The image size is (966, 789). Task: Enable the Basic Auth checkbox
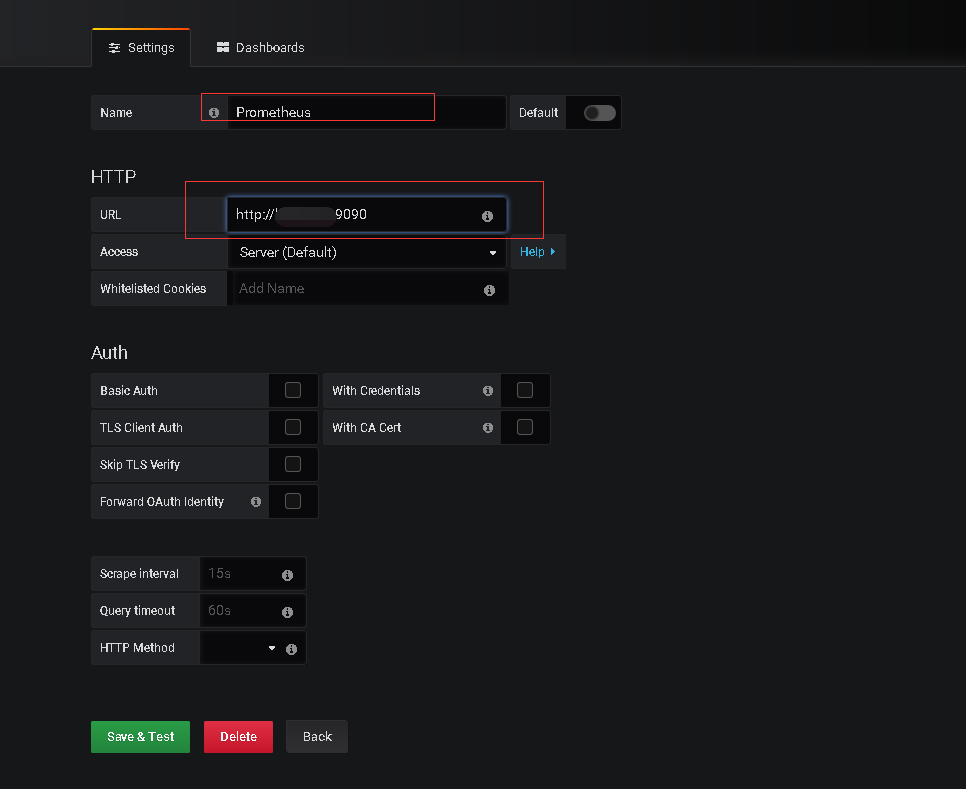coord(293,390)
